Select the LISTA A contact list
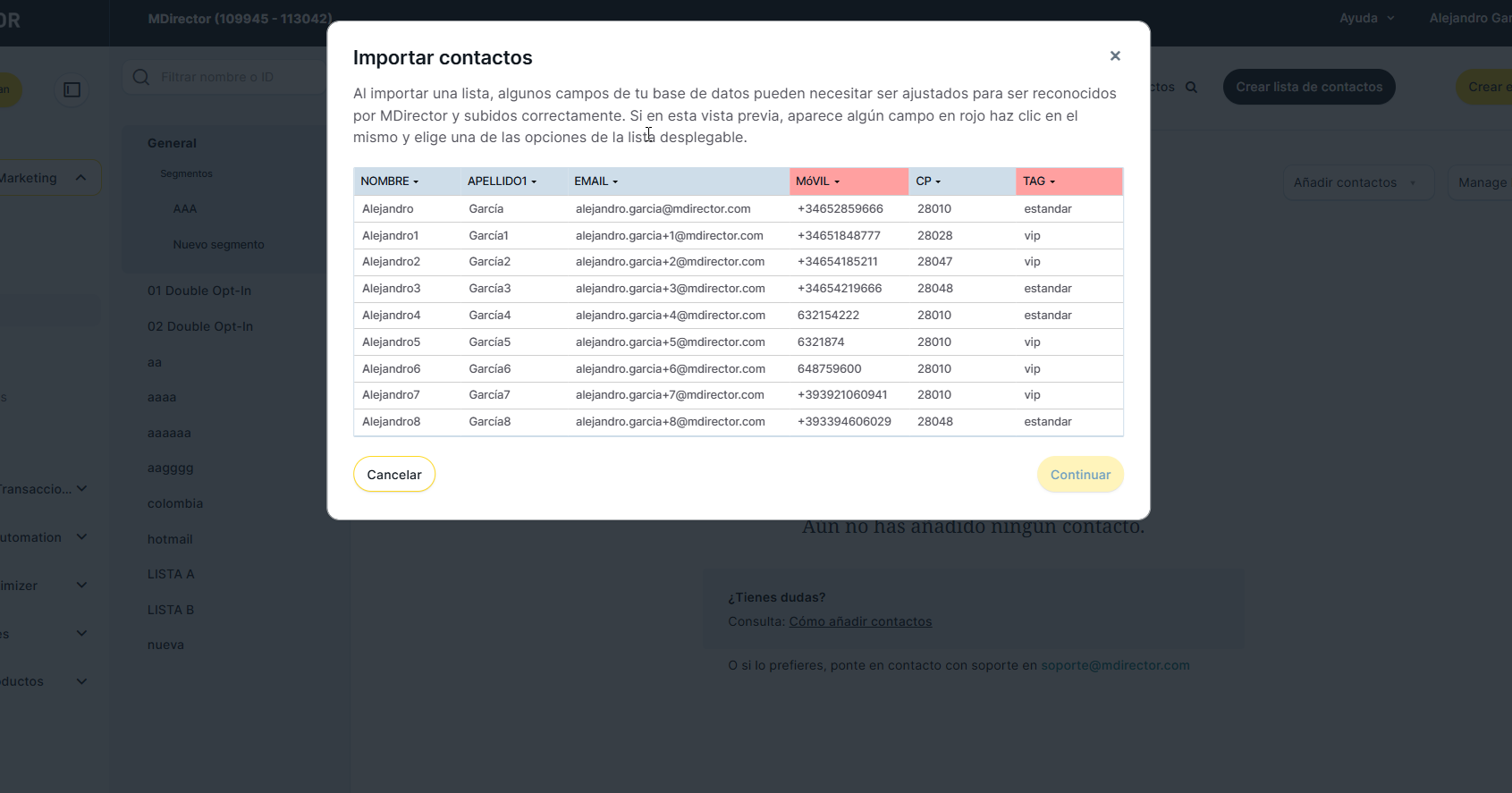Image resolution: width=1512 pixels, height=793 pixels. (171, 574)
